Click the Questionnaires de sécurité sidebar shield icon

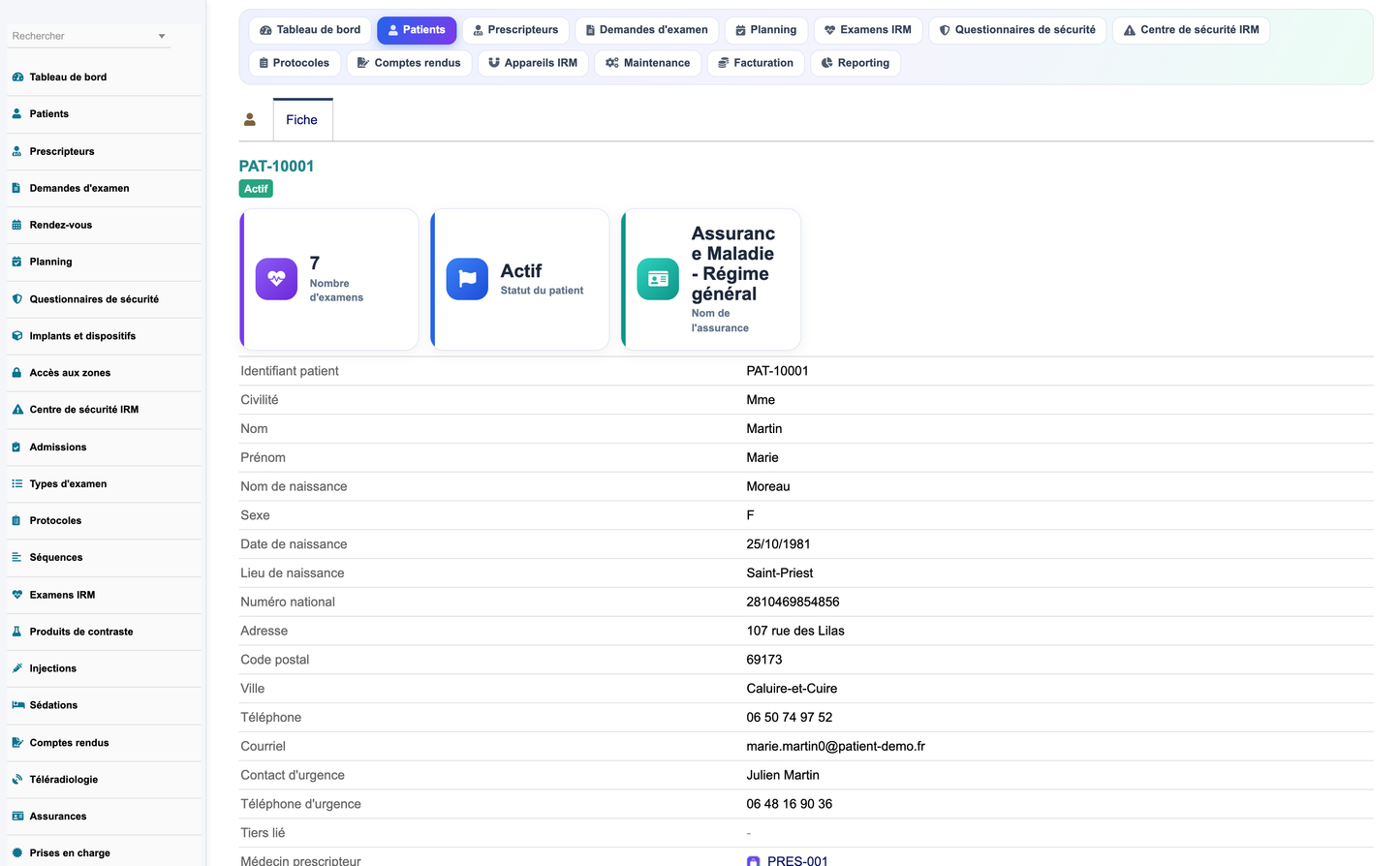click(x=17, y=299)
